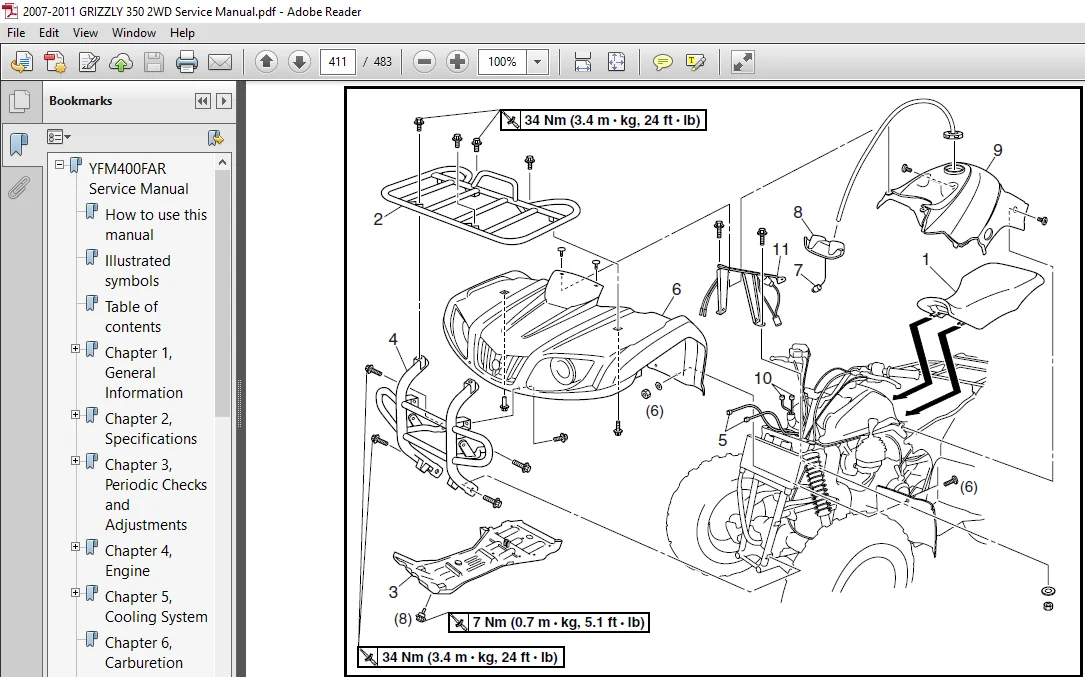Screen dimensions: 1085x677
Task: Select Chapter 1, General Information bookmark text
Action: (144, 372)
